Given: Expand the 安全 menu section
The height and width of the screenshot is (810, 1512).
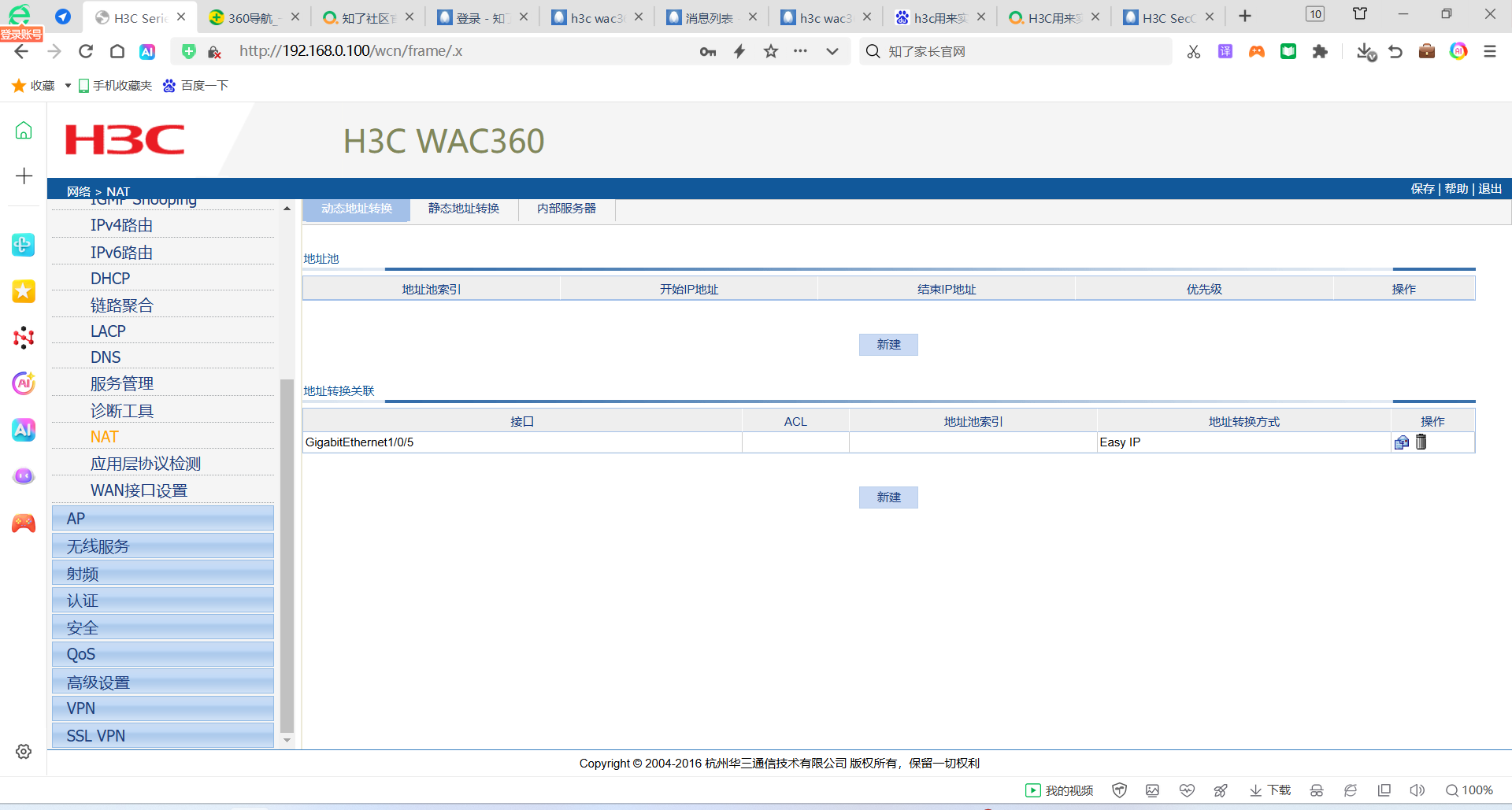Looking at the screenshot, I should [163, 627].
